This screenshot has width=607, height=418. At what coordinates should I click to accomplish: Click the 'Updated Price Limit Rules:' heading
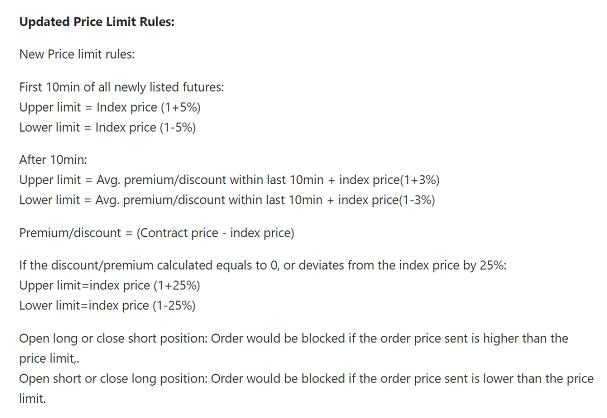[97, 22]
